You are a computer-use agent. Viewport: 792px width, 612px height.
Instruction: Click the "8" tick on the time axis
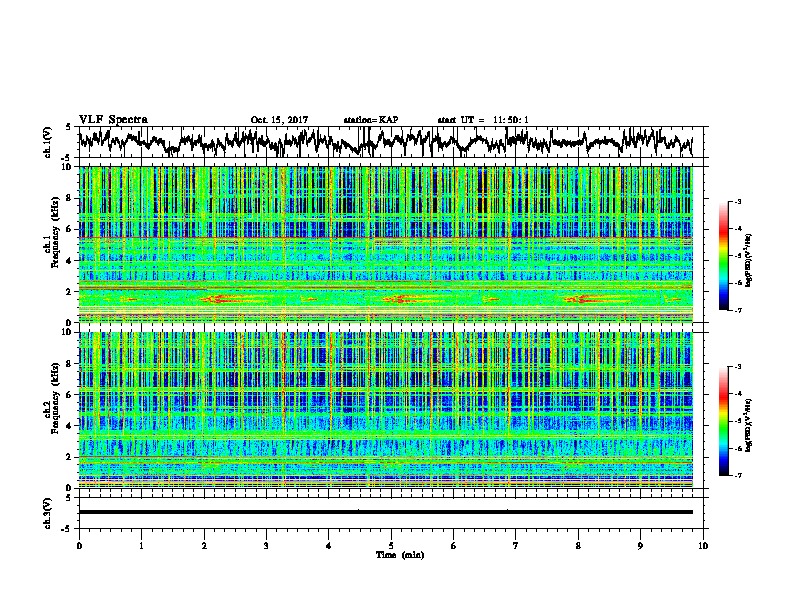(x=578, y=546)
